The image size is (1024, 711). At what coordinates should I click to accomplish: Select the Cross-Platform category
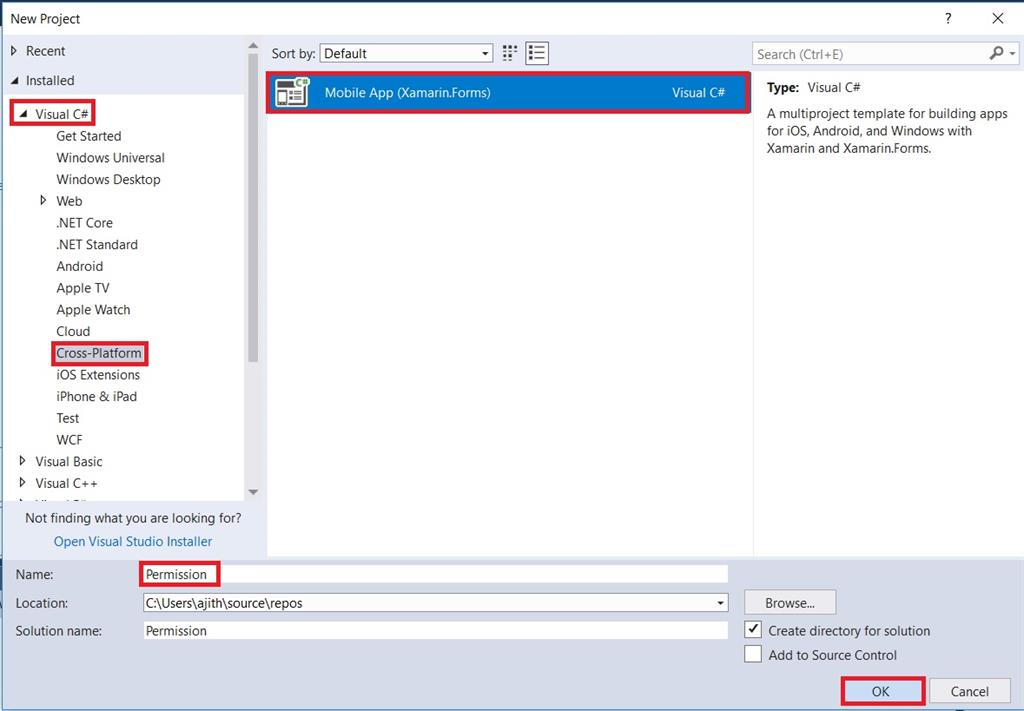click(x=99, y=353)
